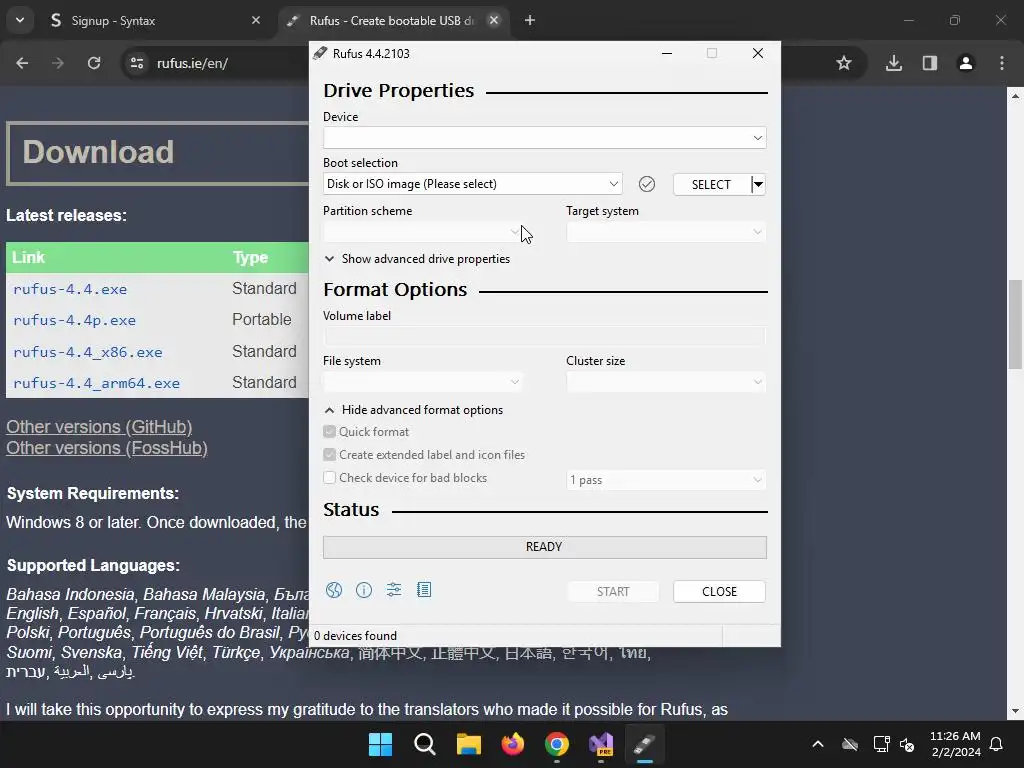The image size is (1024, 768).
Task: Open Other versions (GitHub) link
Action: [x=99, y=427]
